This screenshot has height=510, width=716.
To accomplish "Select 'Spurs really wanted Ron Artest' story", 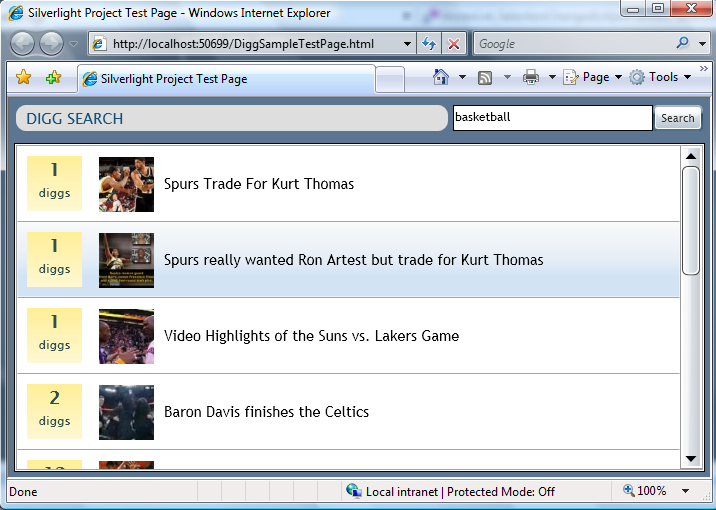I will (x=348, y=260).
